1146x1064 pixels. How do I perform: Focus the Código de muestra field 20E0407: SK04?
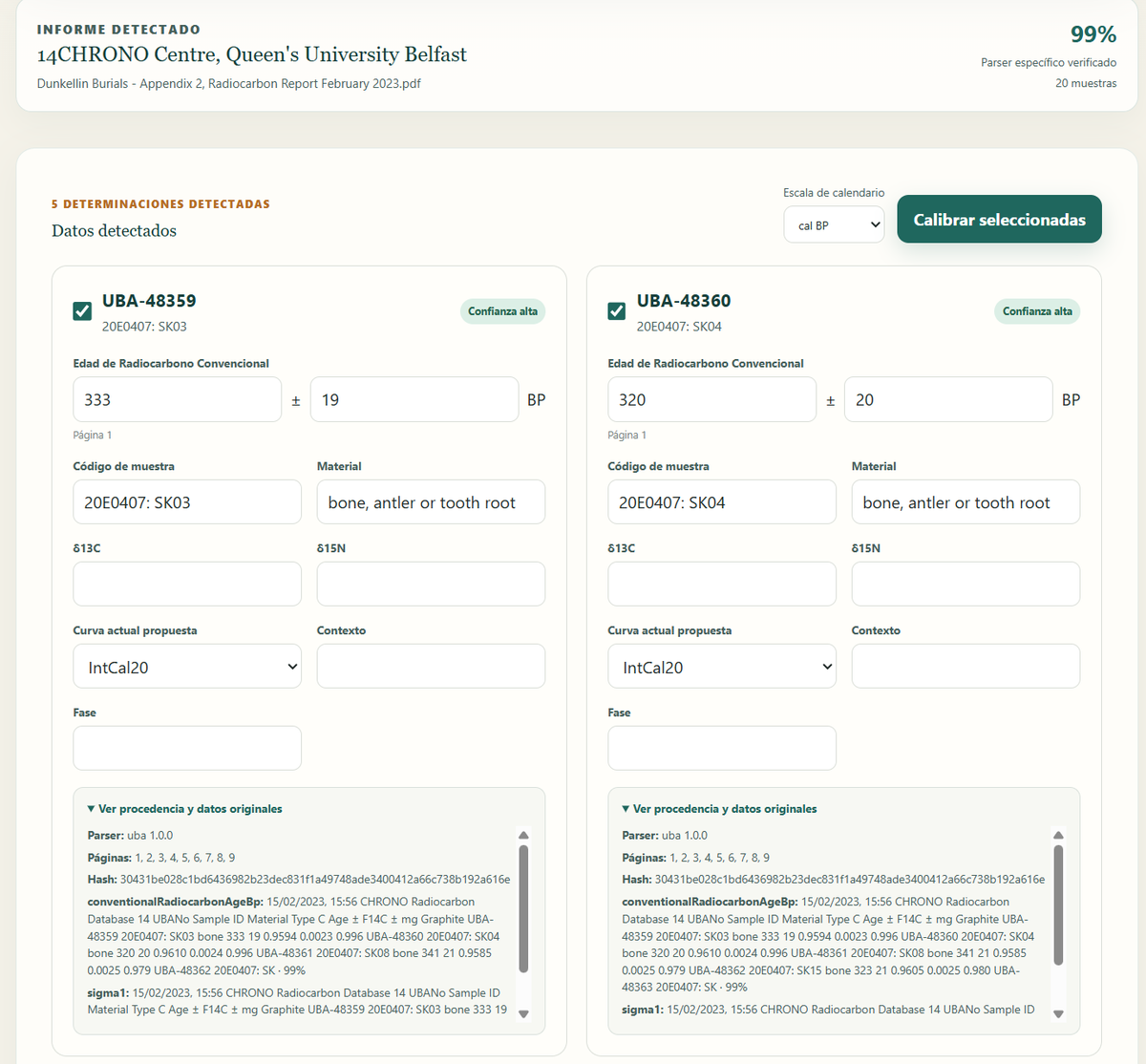(x=722, y=502)
